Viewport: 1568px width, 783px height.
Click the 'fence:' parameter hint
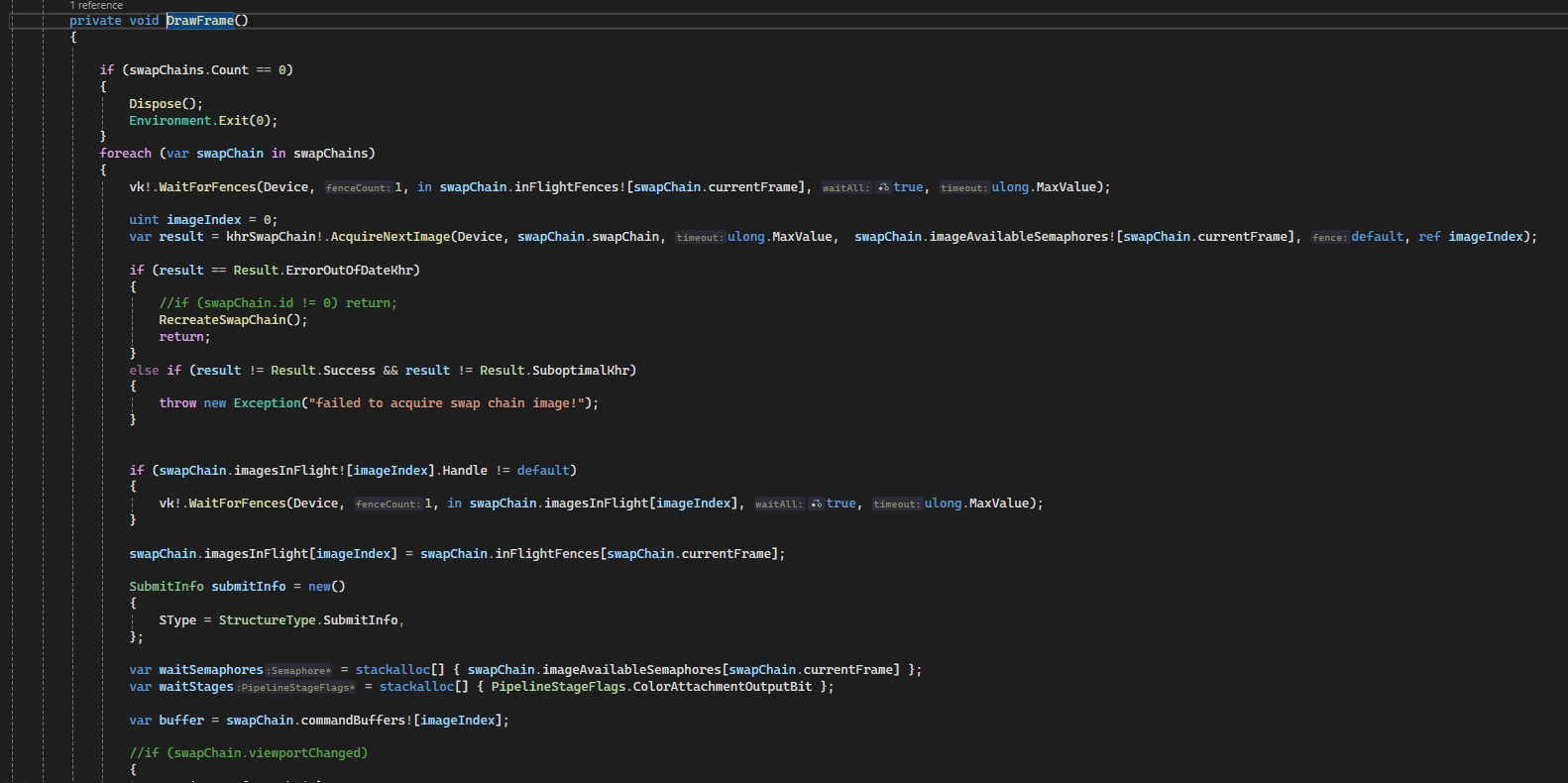point(1329,237)
